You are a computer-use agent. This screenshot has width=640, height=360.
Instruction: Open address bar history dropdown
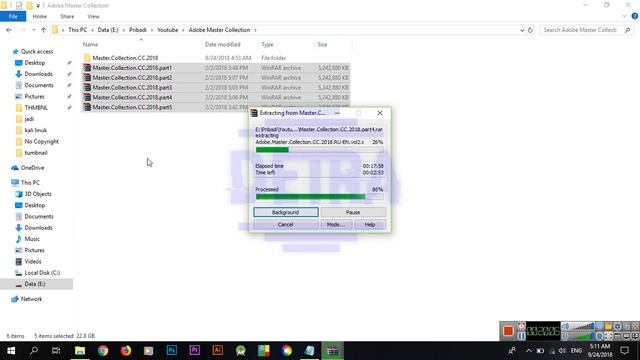click(522, 30)
